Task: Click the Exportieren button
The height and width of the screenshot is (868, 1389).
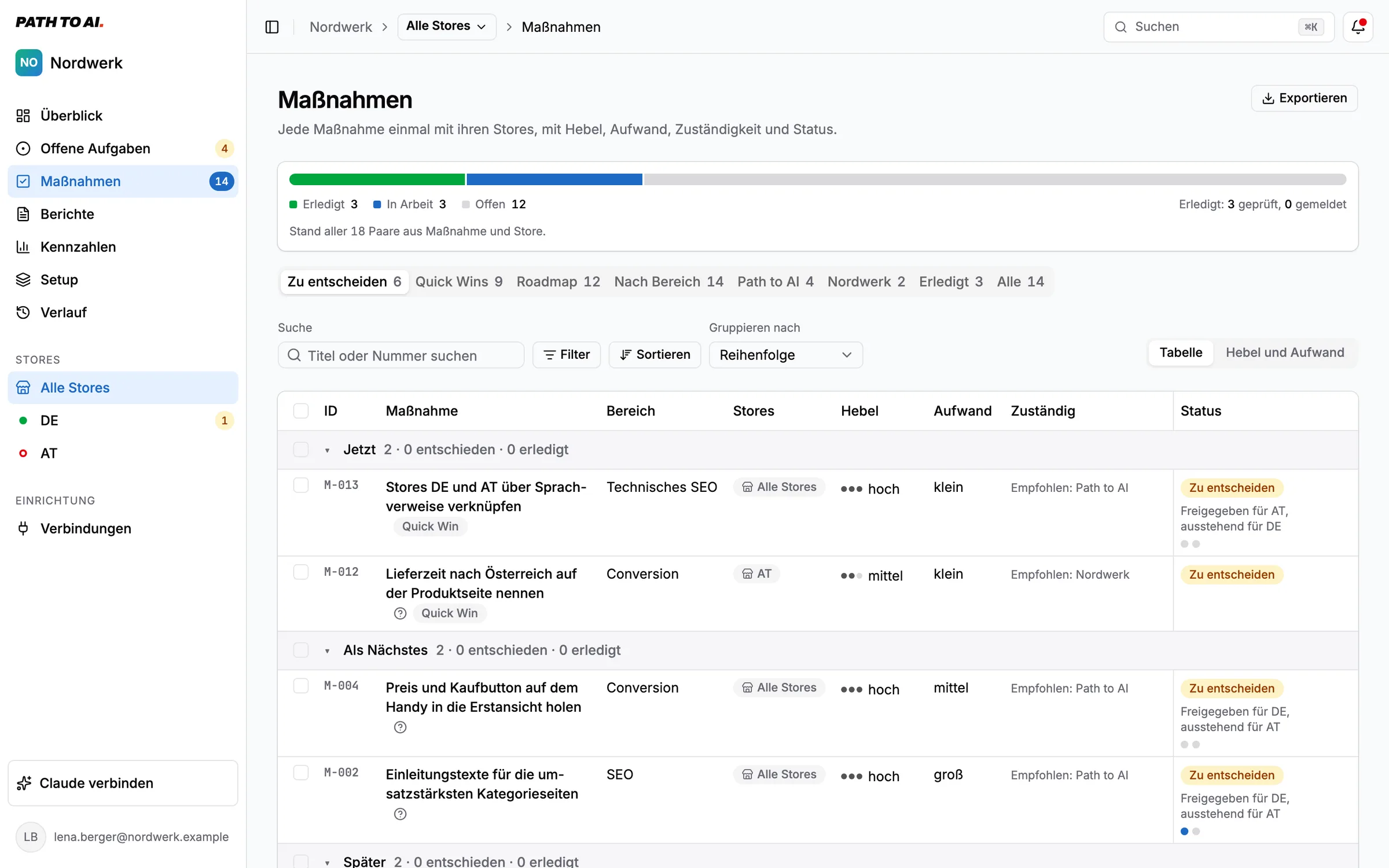Action: [x=1305, y=98]
